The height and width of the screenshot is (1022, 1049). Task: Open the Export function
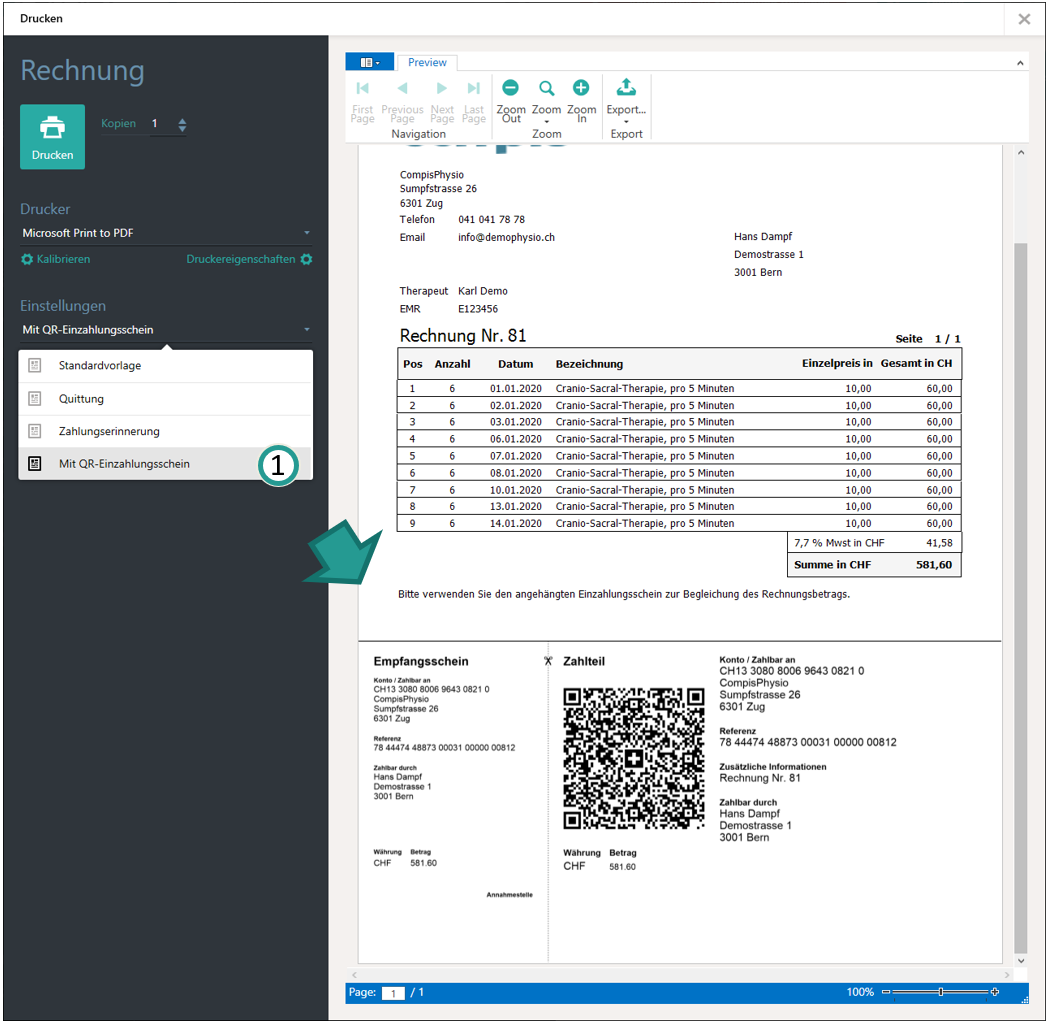[x=626, y=100]
